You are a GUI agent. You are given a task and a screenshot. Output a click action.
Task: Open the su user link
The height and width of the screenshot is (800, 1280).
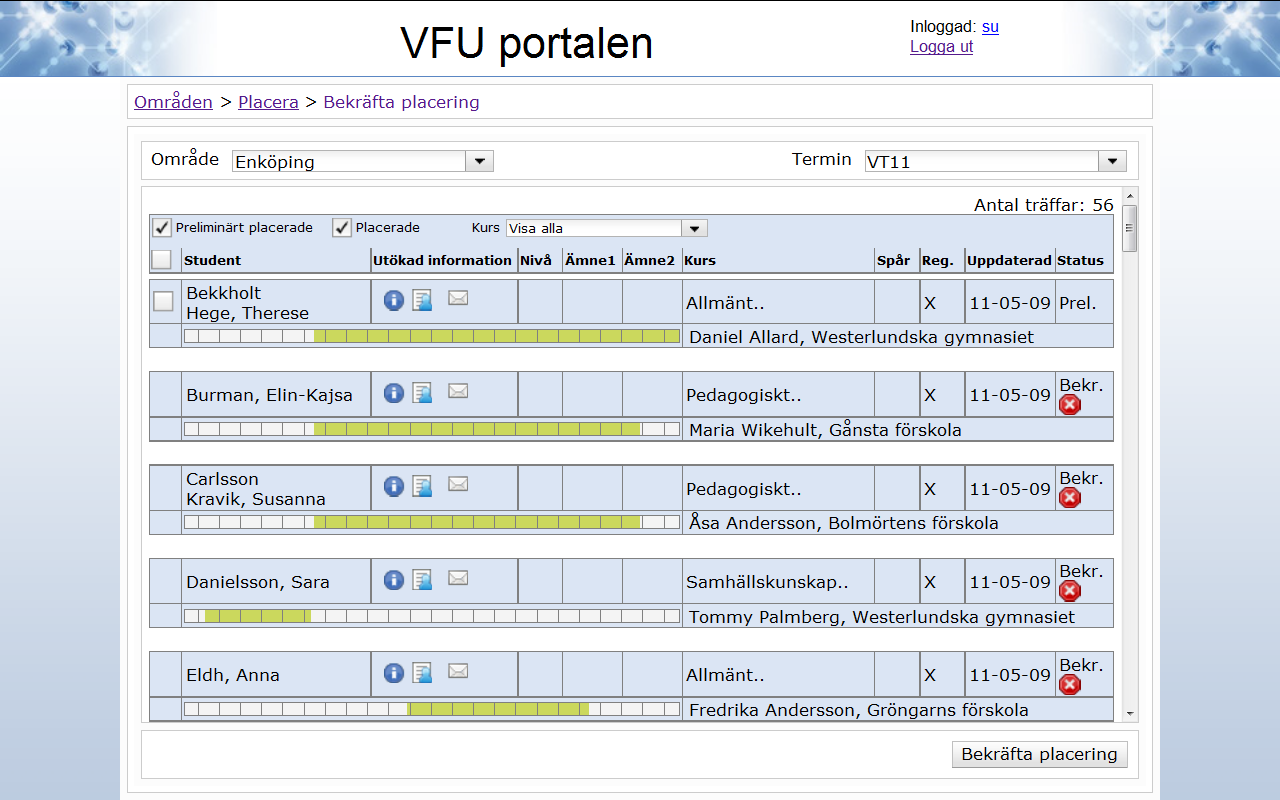tap(990, 27)
